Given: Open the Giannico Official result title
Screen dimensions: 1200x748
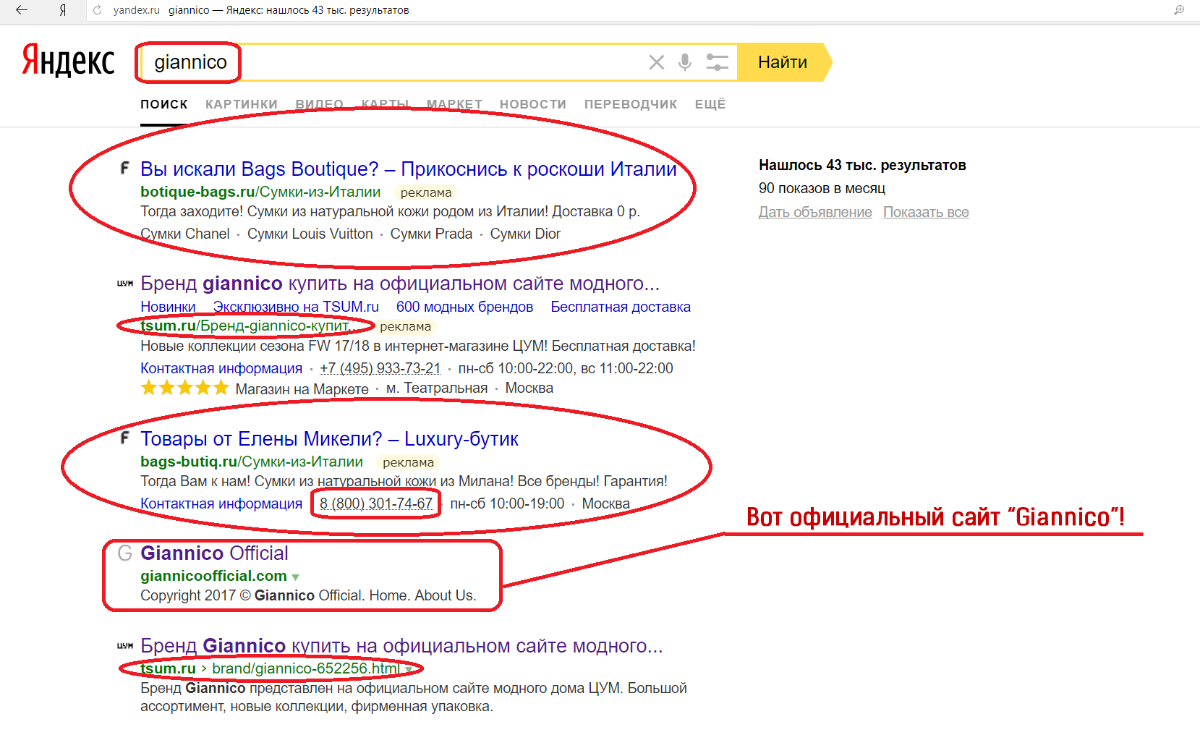Looking at the screenshot, I should [214, 553].
